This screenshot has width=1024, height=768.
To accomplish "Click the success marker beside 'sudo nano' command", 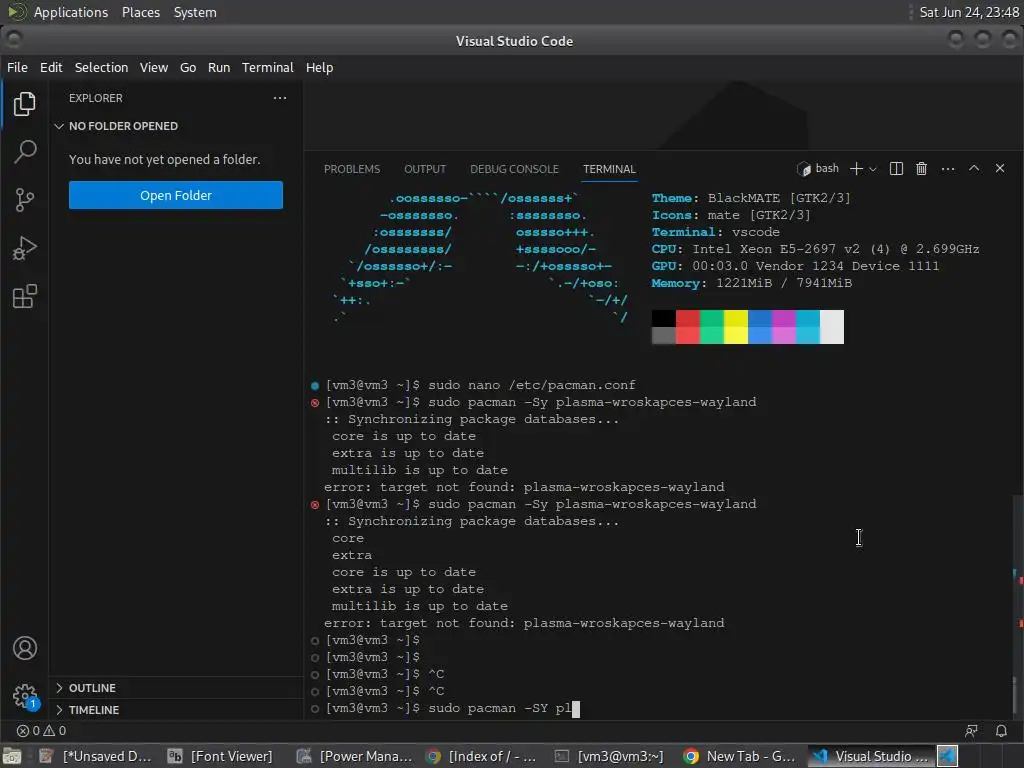I will click(315, 386).
